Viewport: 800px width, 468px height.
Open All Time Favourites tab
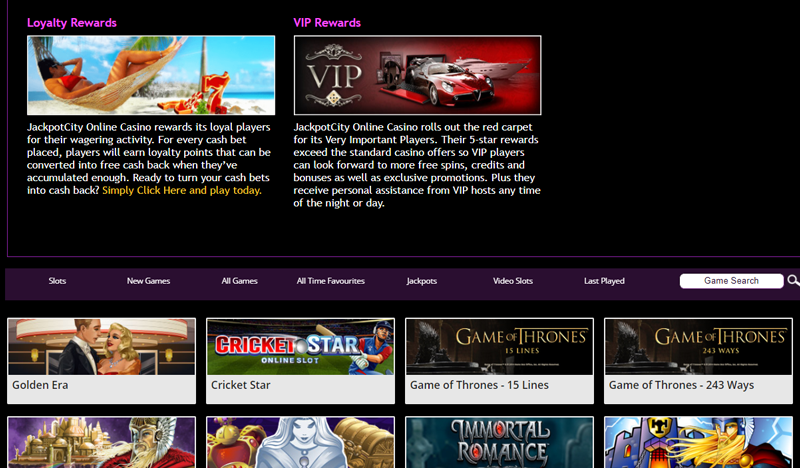(x=331, y=281)
